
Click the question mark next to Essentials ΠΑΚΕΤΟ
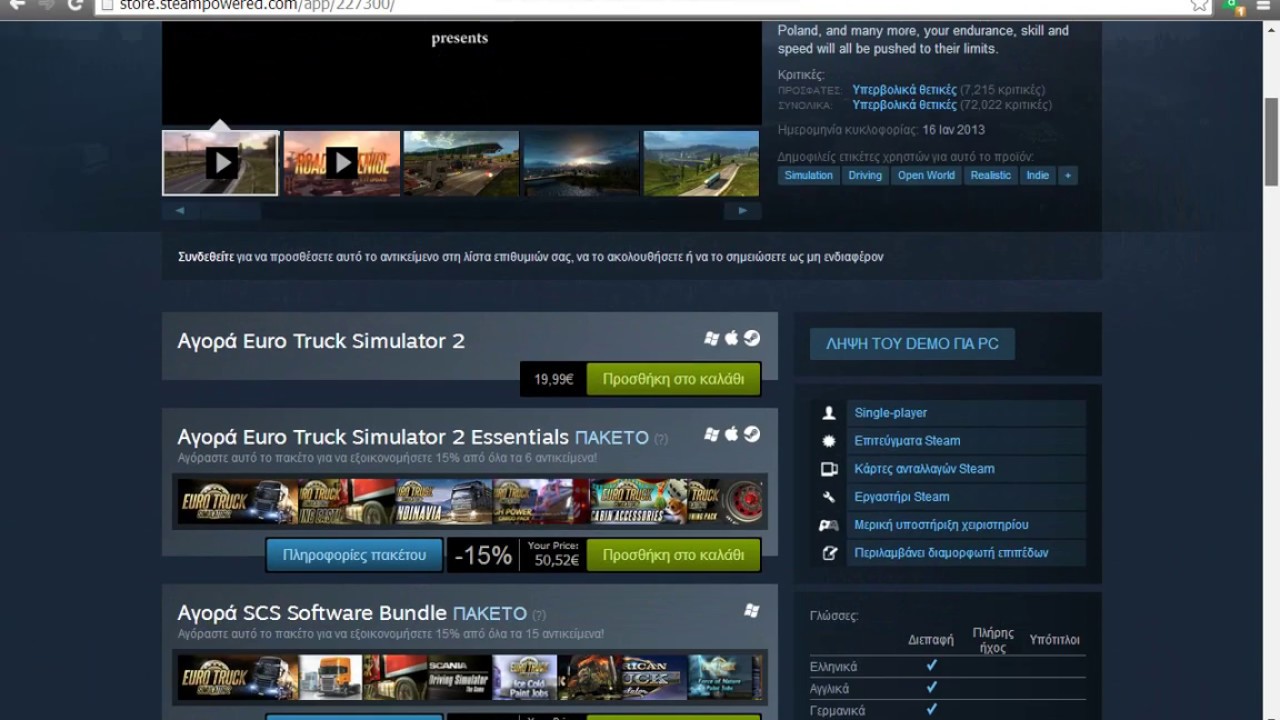660,439
